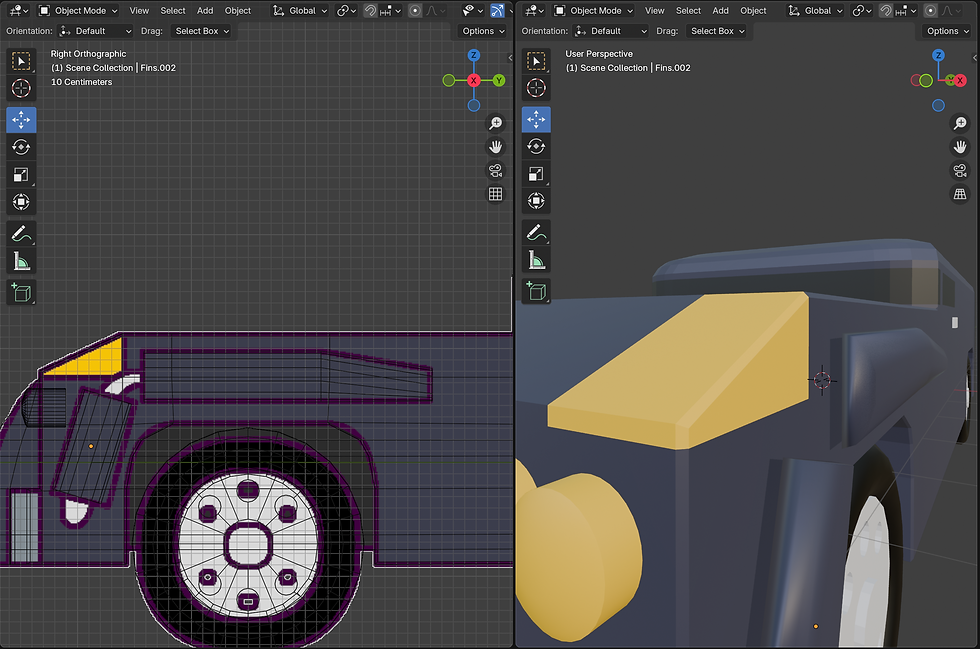Select the Scale tool in right viewport
This screenshot has height=649, width=980.
coord(536,174)
